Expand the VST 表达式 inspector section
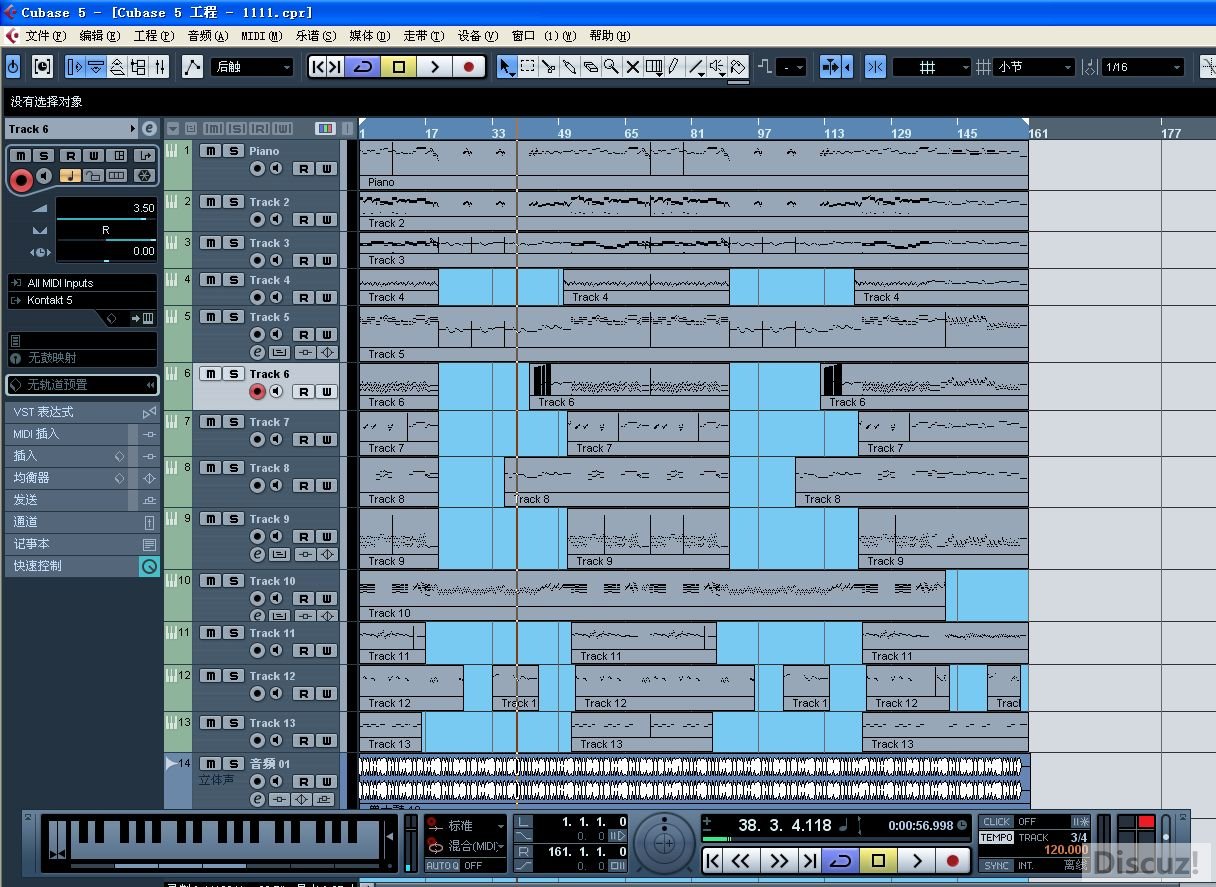 pos(81,412)
